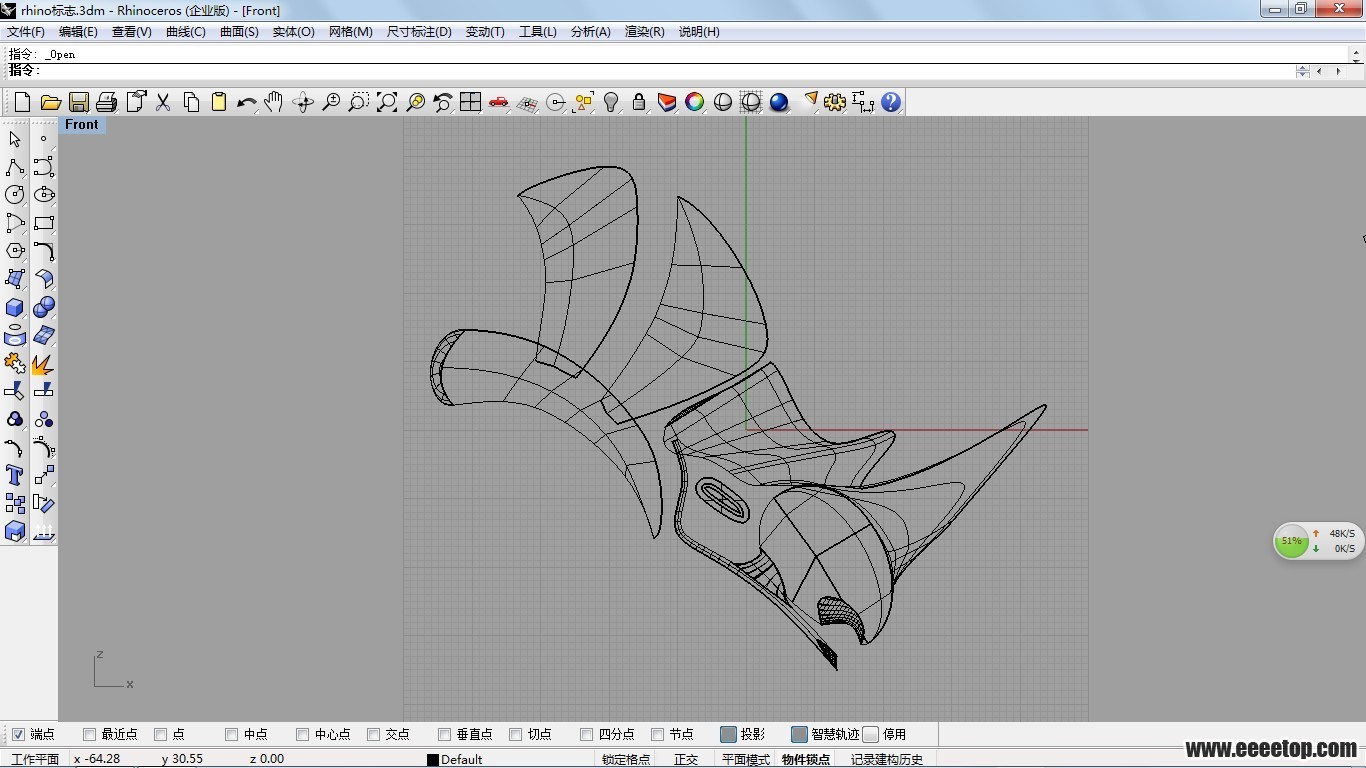Viewport: 1366px width, 768px height.
Task: Select the Rectangle tool in sidebar
Action: (43, 223)
